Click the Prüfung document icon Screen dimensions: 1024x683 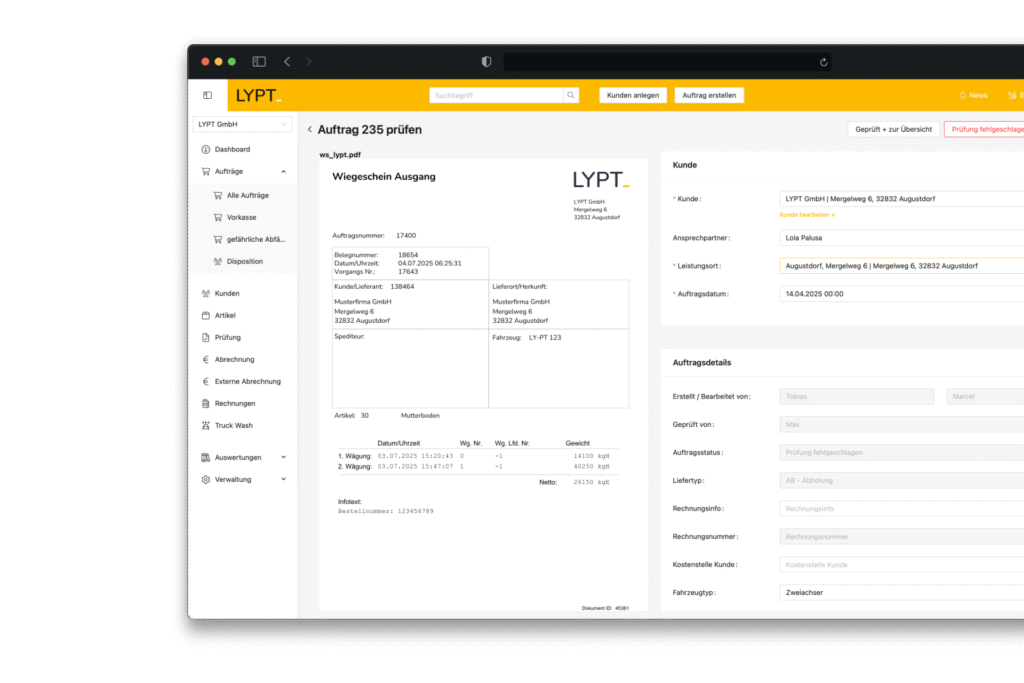206,338
